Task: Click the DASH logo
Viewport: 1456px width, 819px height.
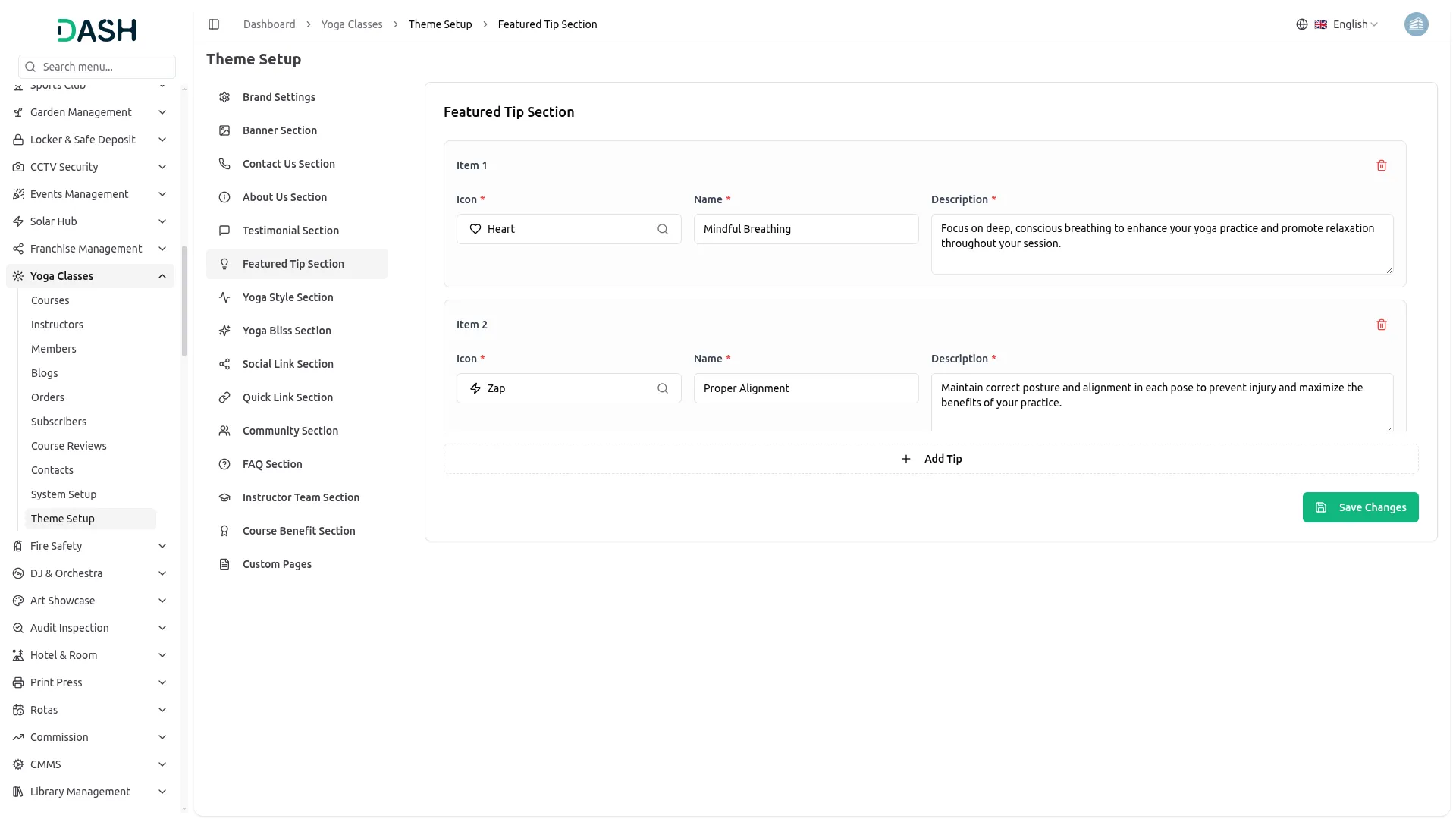Action: pos(97,30)
